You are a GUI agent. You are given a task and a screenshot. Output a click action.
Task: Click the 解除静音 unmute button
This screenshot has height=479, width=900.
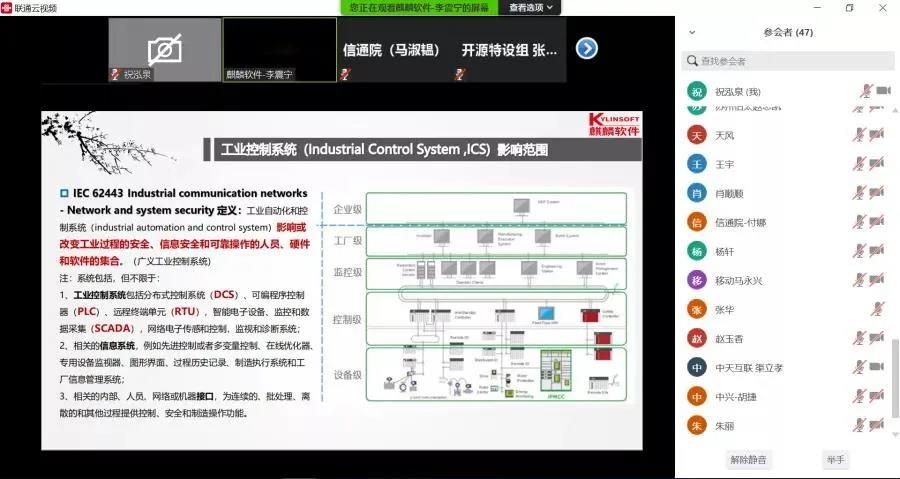point(748,460)
